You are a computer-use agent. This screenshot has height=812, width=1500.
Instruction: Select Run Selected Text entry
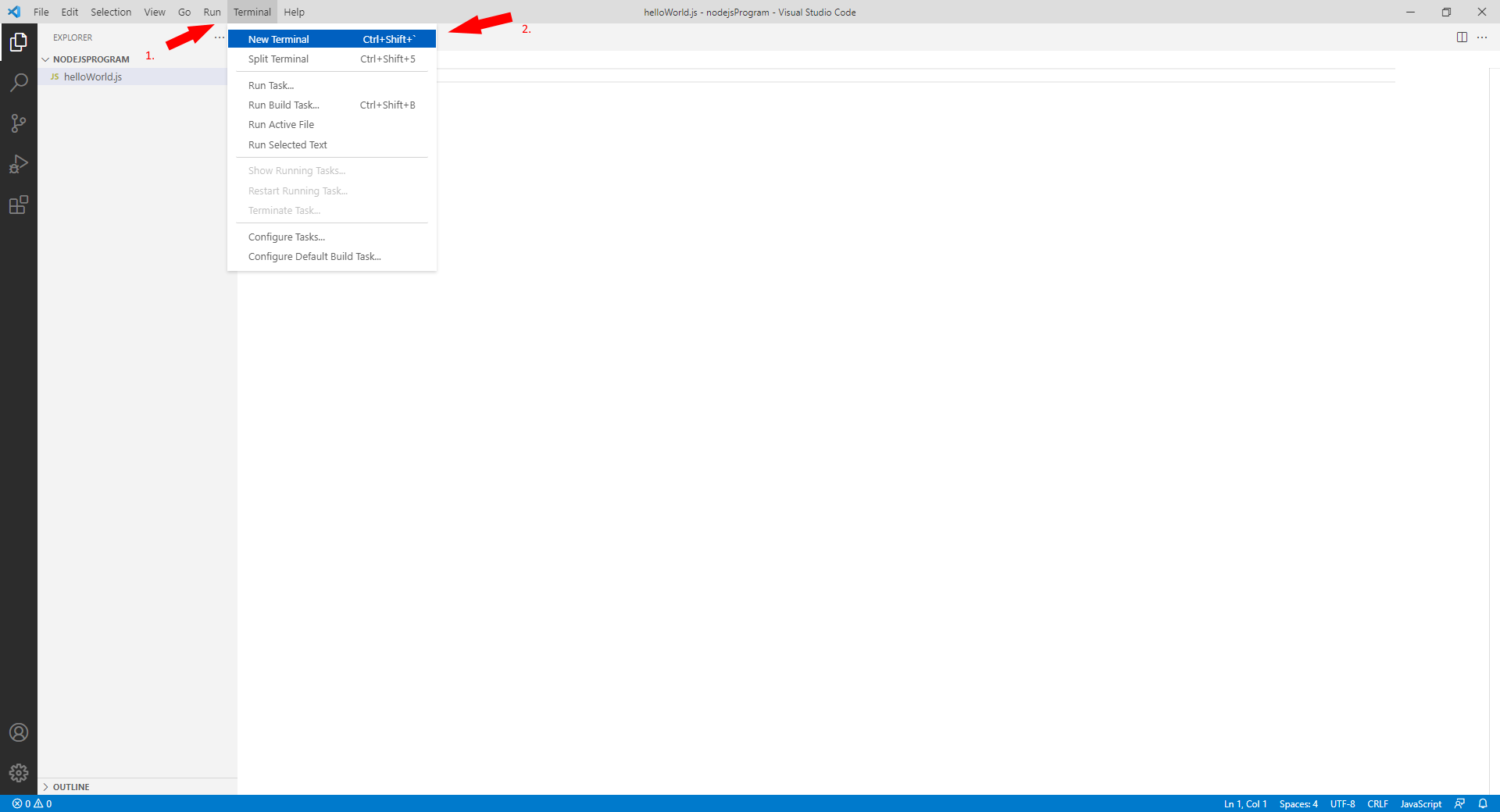[332, 144]
